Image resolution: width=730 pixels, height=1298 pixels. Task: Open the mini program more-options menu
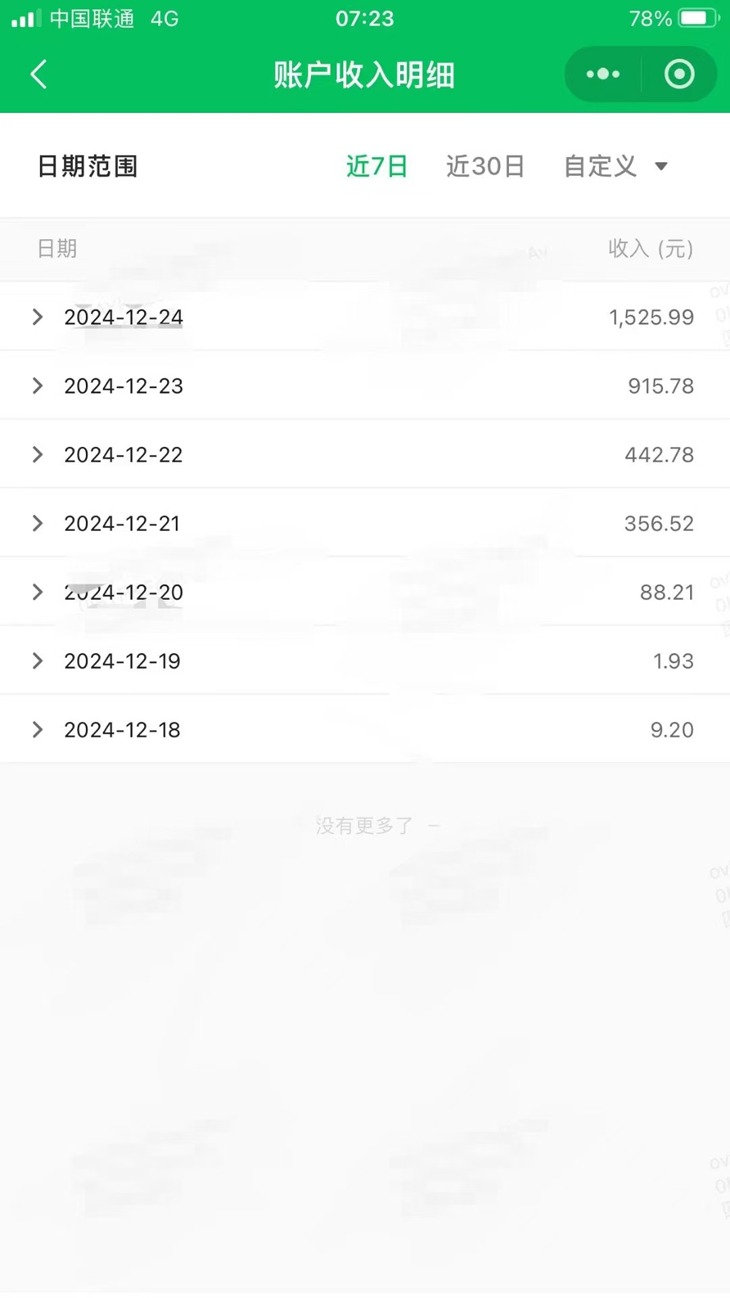pyautogui.click(x=603, y=74)
